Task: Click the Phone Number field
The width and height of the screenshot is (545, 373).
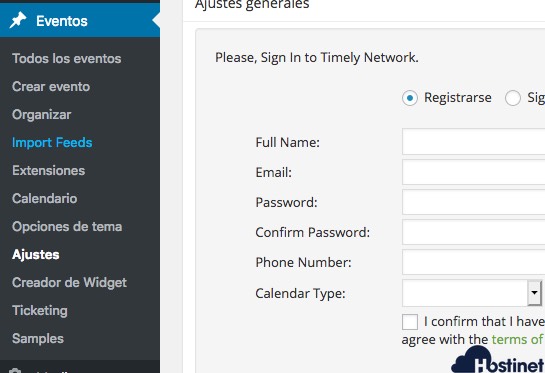Action: (473, 262)
